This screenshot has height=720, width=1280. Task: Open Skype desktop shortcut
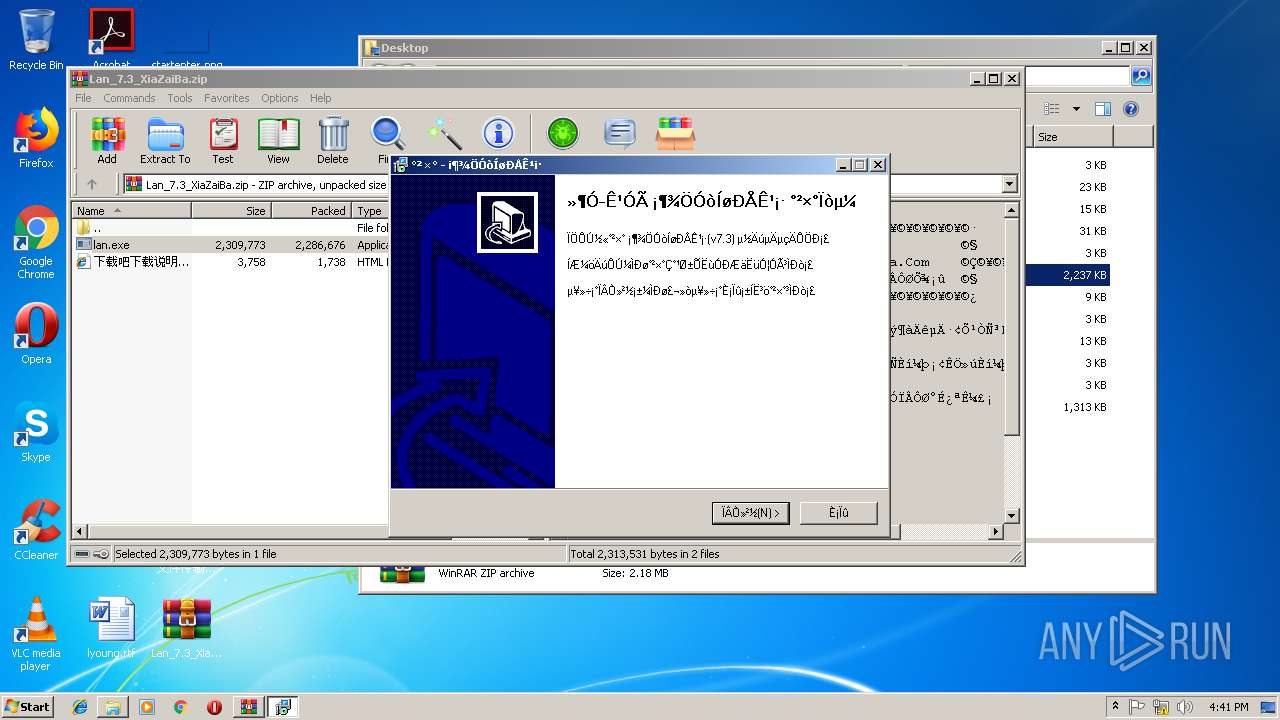tap(36, 432)
